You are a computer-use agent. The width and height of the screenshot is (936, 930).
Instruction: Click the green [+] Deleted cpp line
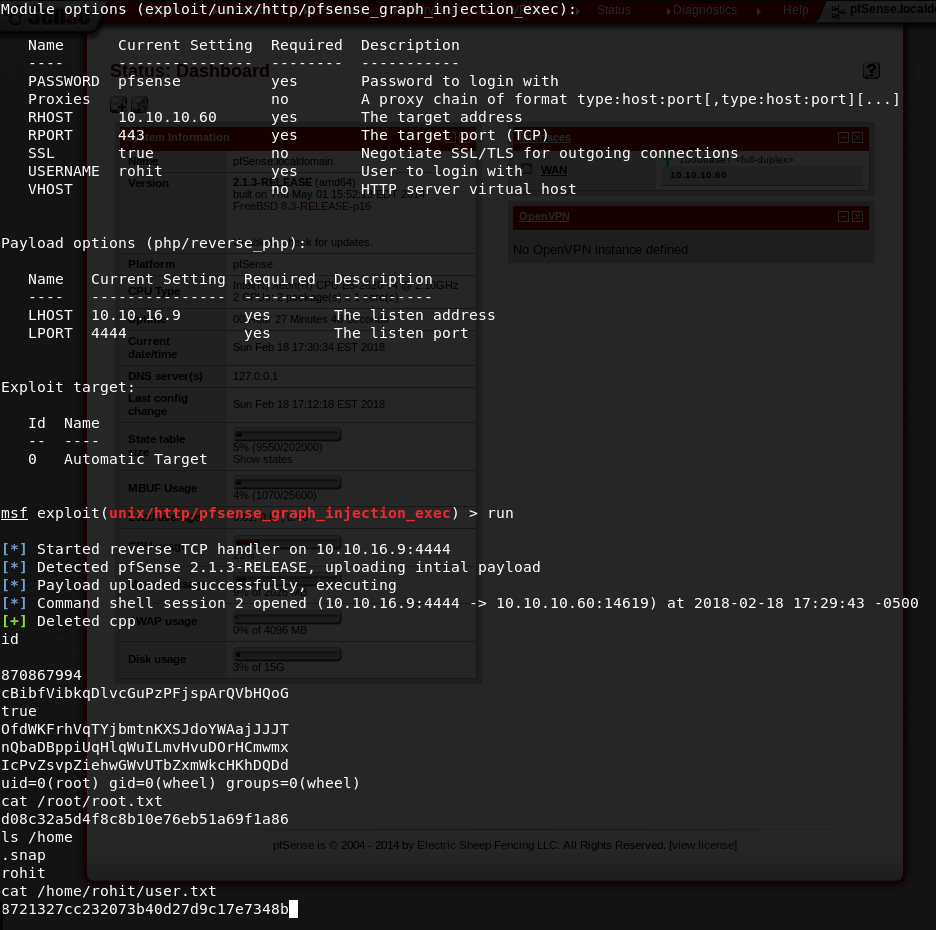[x=68, y=621]
